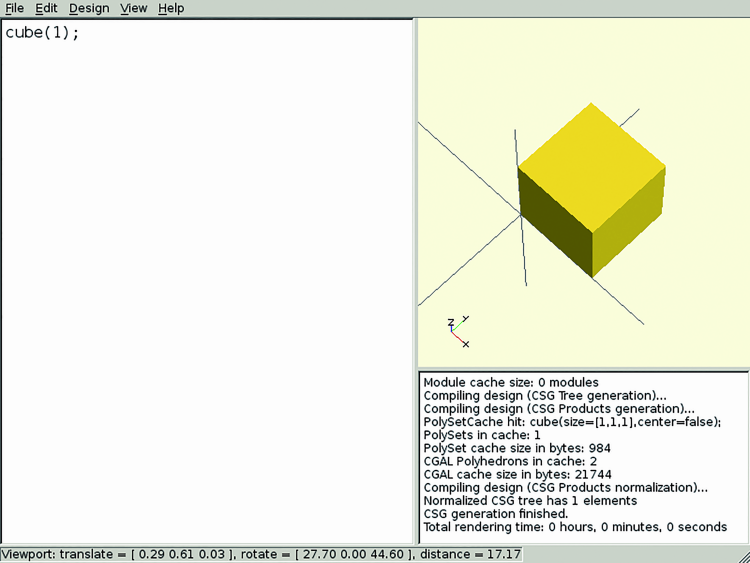Click the small XYZ axis orientation indicator
Image resolution: width=750 pixels, height=563 pixels.
(x=458, y=332)
